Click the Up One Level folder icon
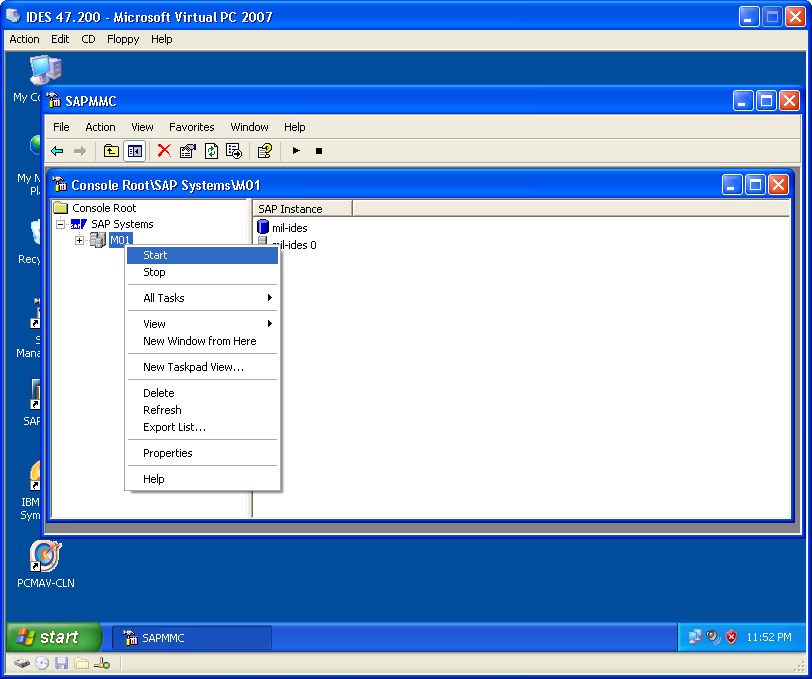The height and width of the screenshot is (679, 812). 112,151
